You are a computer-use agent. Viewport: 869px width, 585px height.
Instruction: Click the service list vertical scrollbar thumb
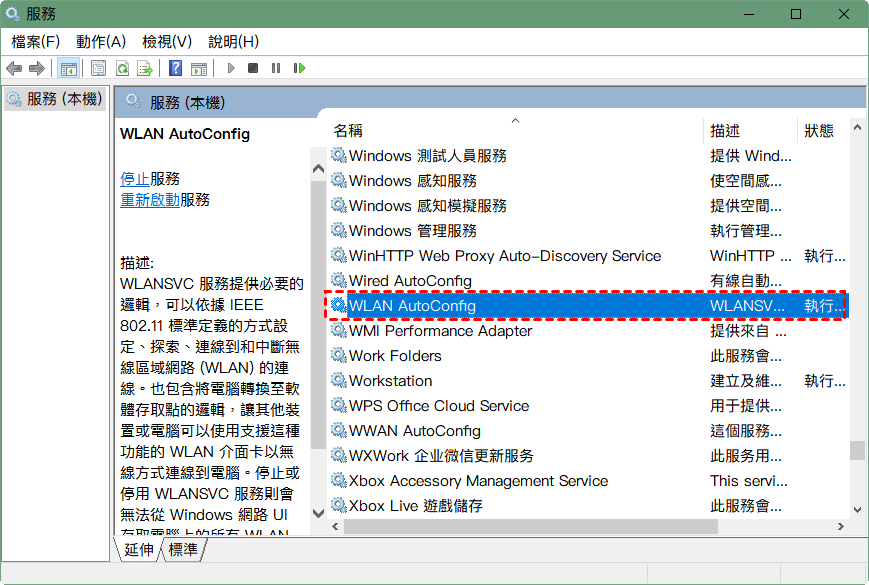857,450
